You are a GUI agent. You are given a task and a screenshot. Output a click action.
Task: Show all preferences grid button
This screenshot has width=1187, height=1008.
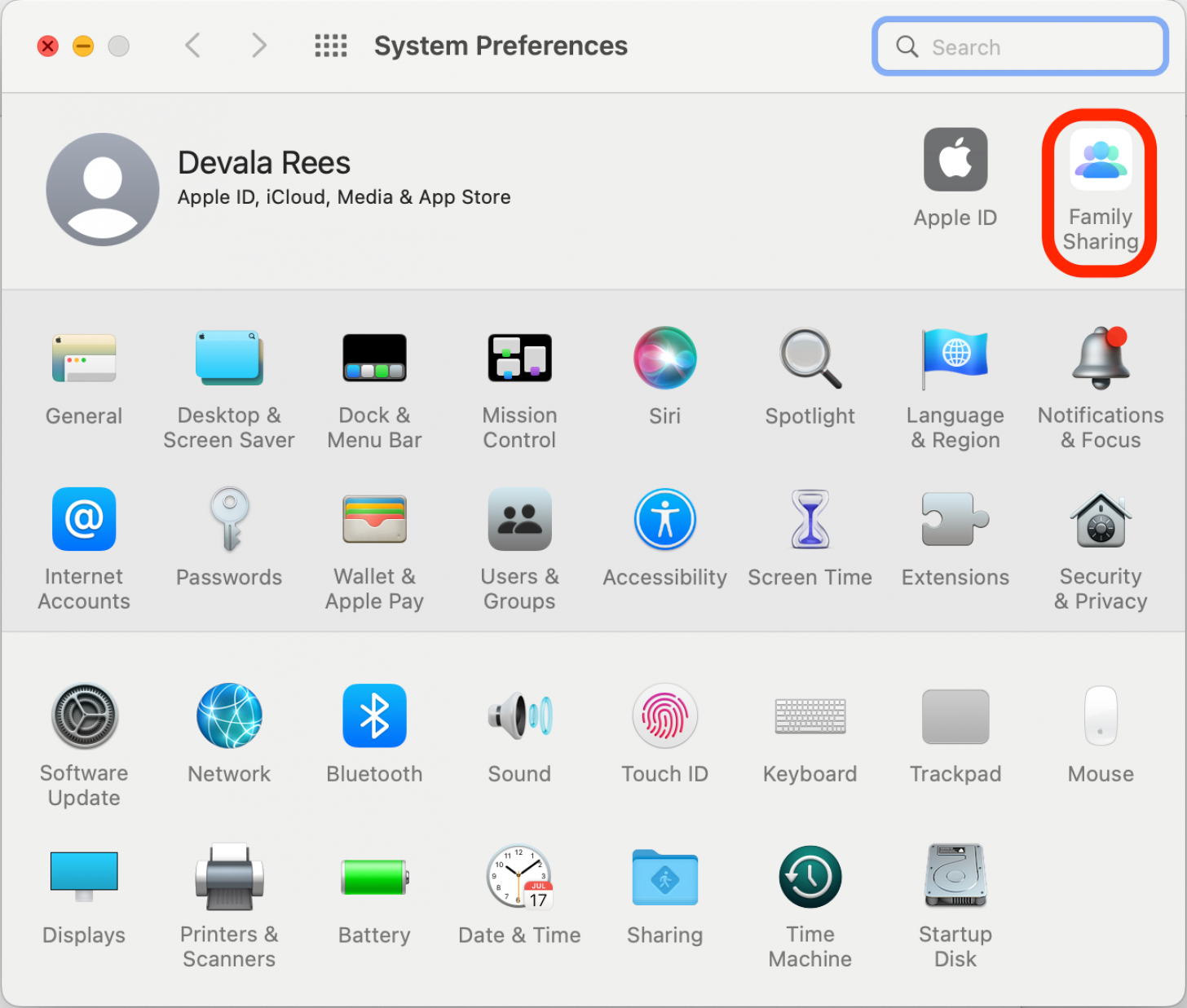(331, 46)
